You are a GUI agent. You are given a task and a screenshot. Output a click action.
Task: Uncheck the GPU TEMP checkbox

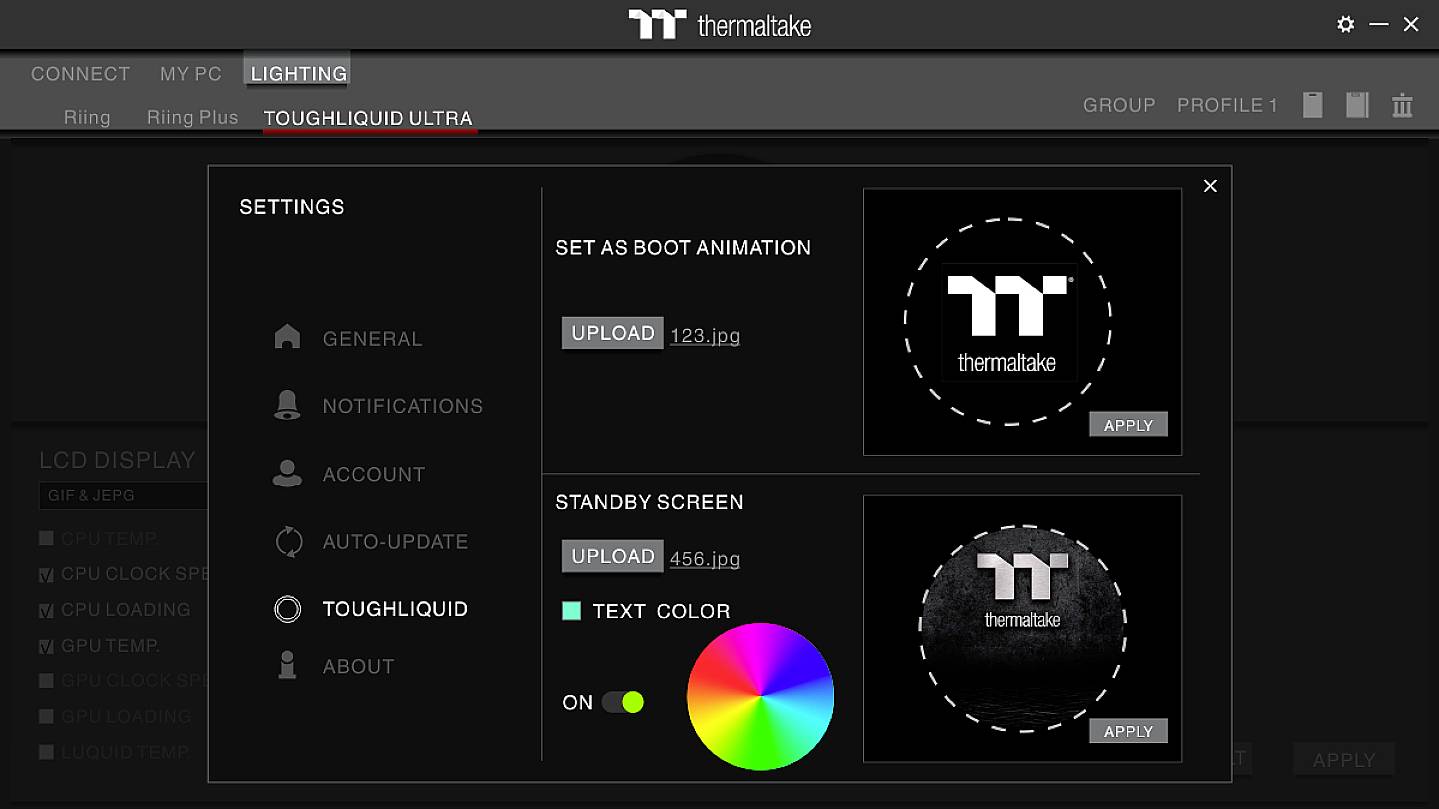46,646
